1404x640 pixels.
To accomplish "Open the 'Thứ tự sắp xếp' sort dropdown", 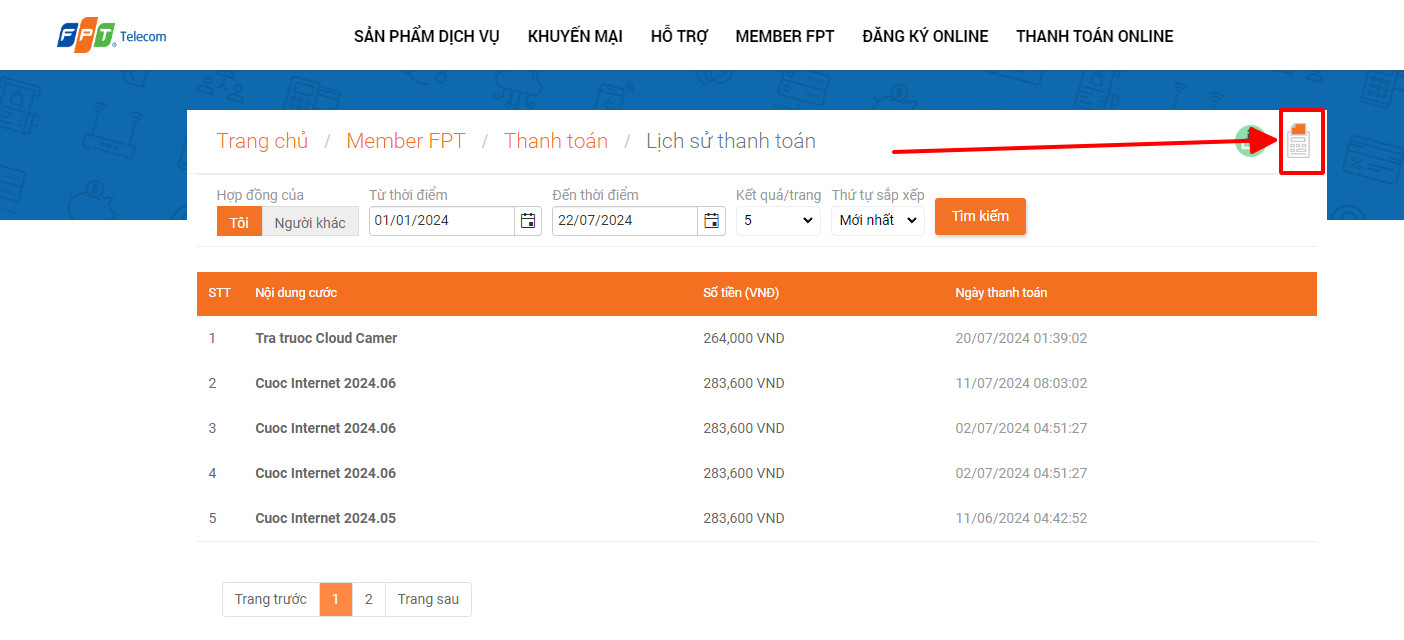I will pos(878,221).
